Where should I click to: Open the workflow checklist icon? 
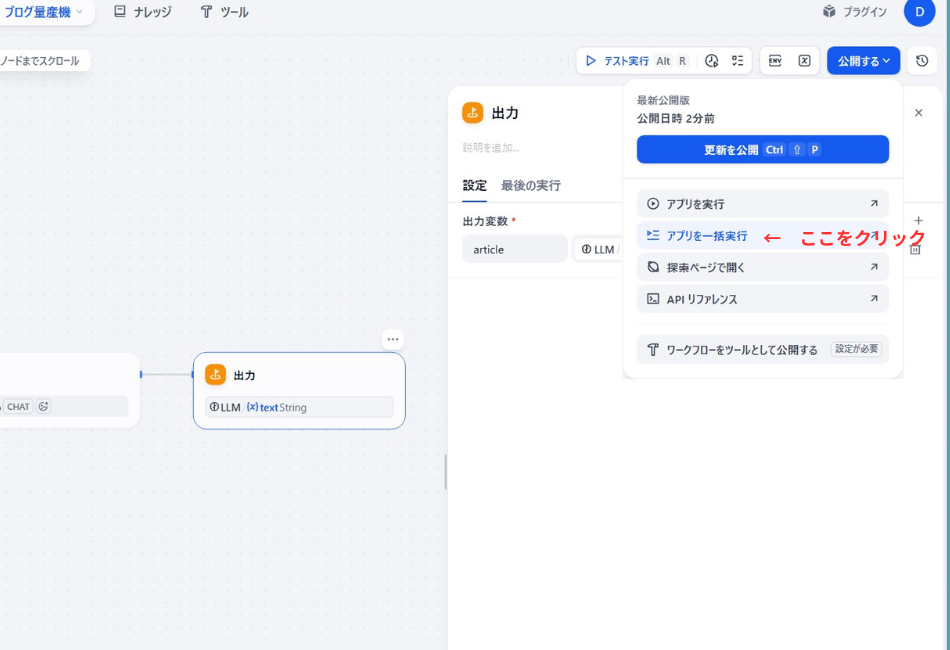click(x=737, y=60)
